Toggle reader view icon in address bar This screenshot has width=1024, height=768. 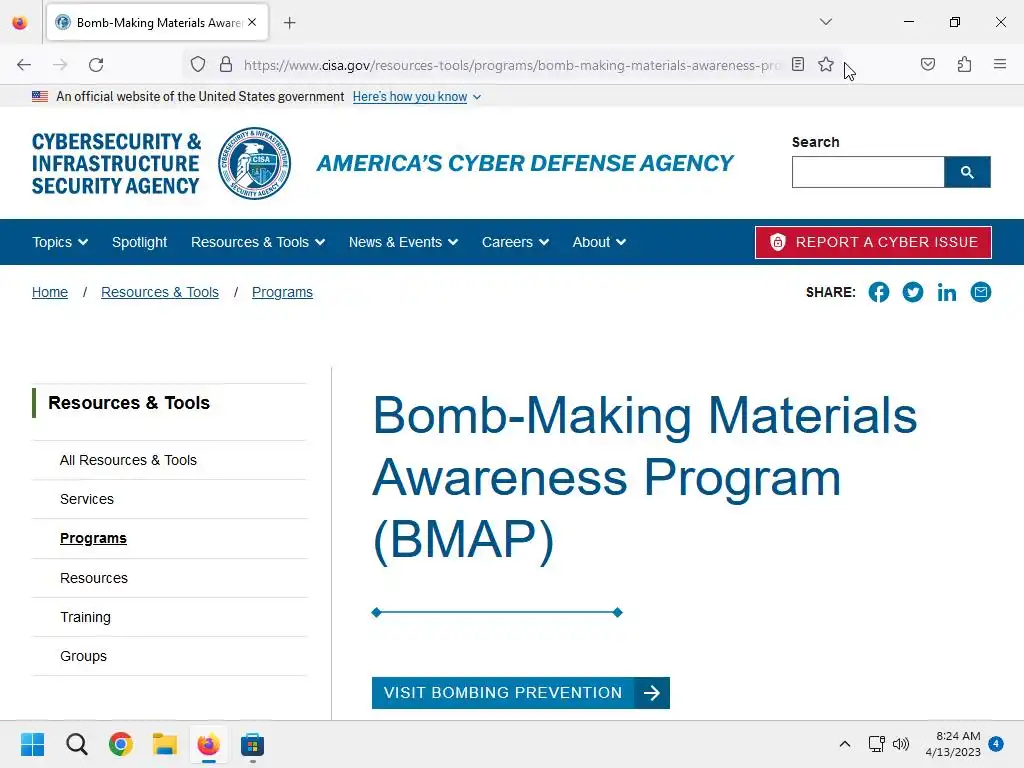point(798,64)
